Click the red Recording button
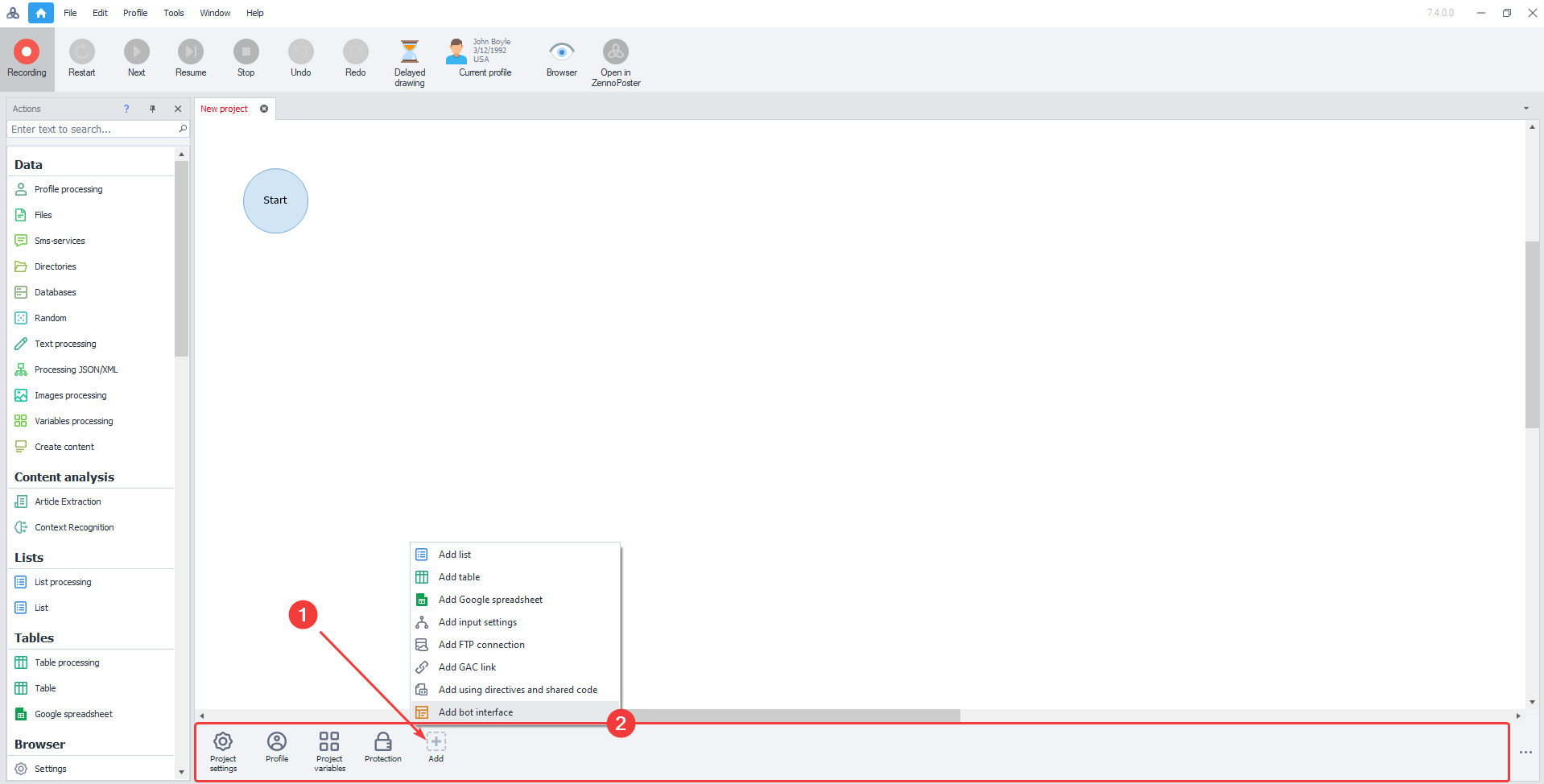Viewport: 1544px width, 784px height. click(27, 52)
